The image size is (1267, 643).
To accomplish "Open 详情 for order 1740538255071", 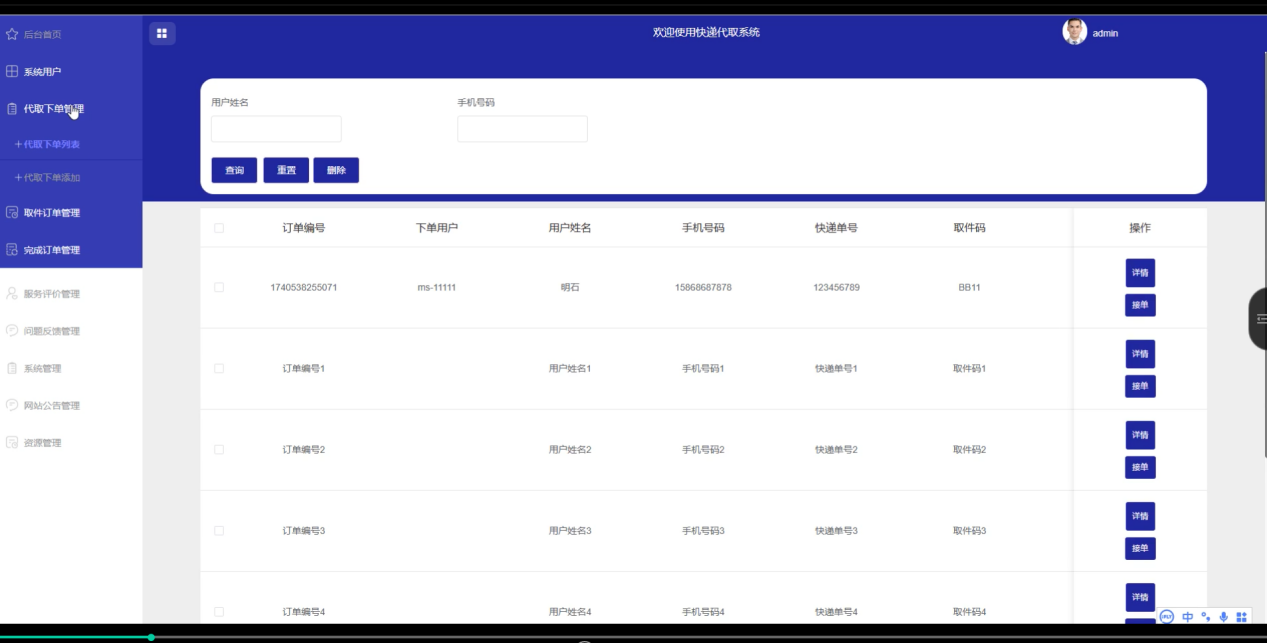I will (1140, 272).
